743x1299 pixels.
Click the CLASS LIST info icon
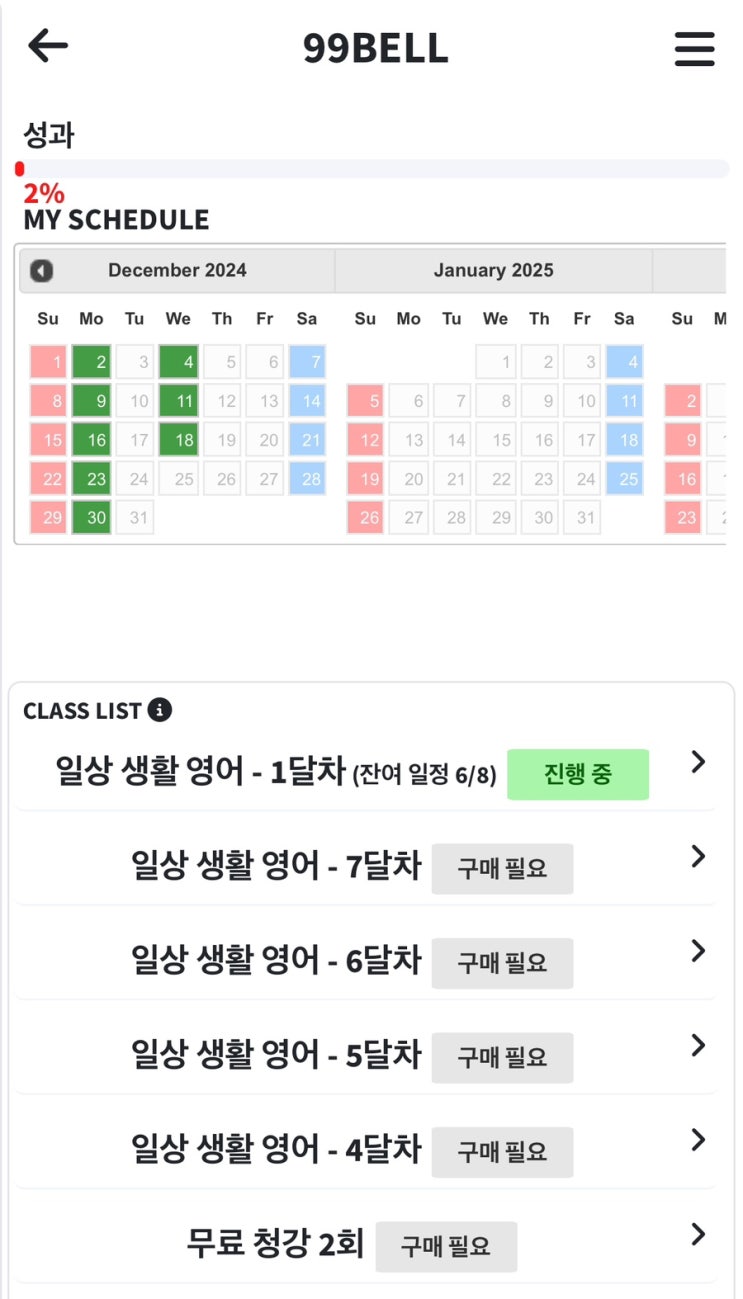coord(159,710)
